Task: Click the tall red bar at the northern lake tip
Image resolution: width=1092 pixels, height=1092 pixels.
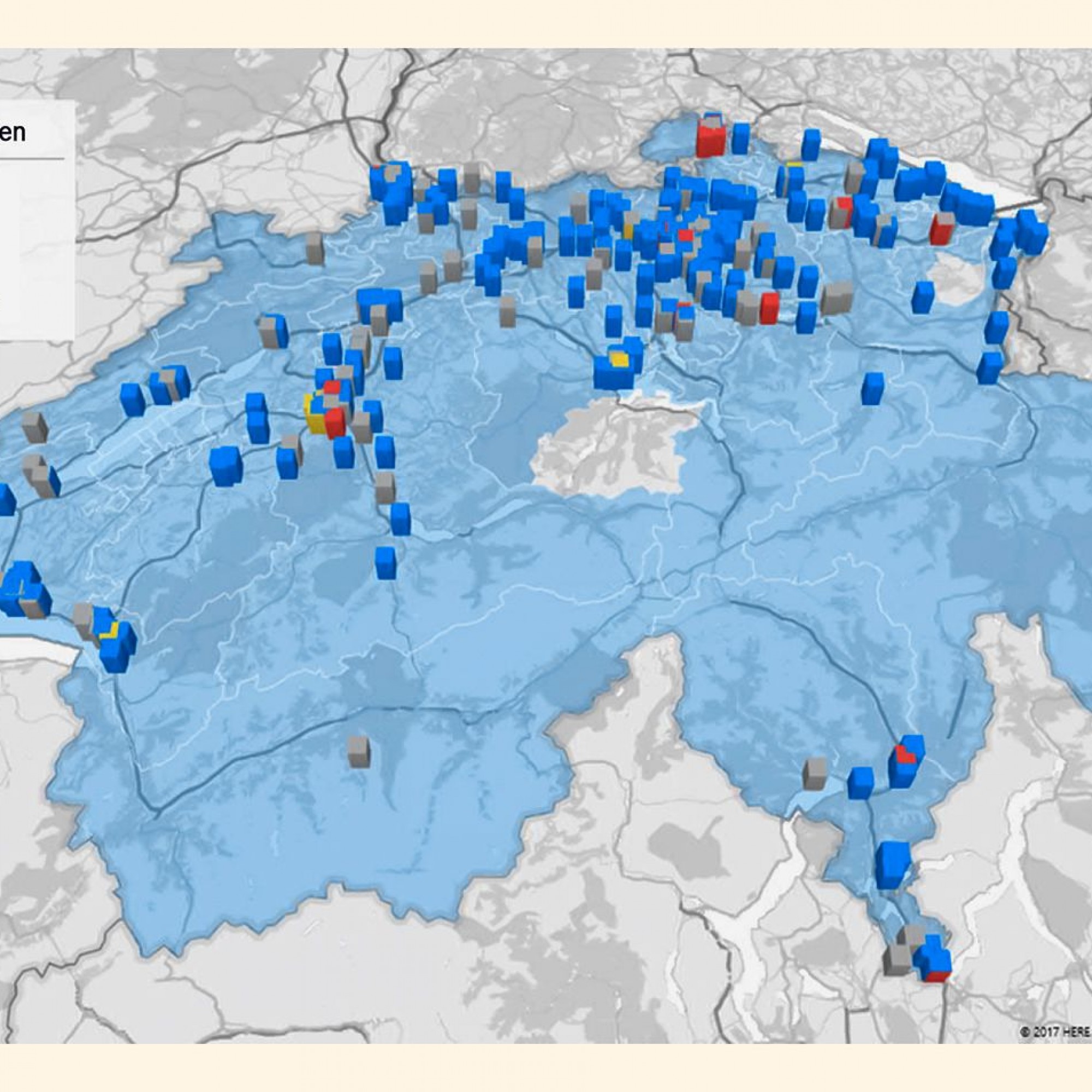Action: (711, 138)
